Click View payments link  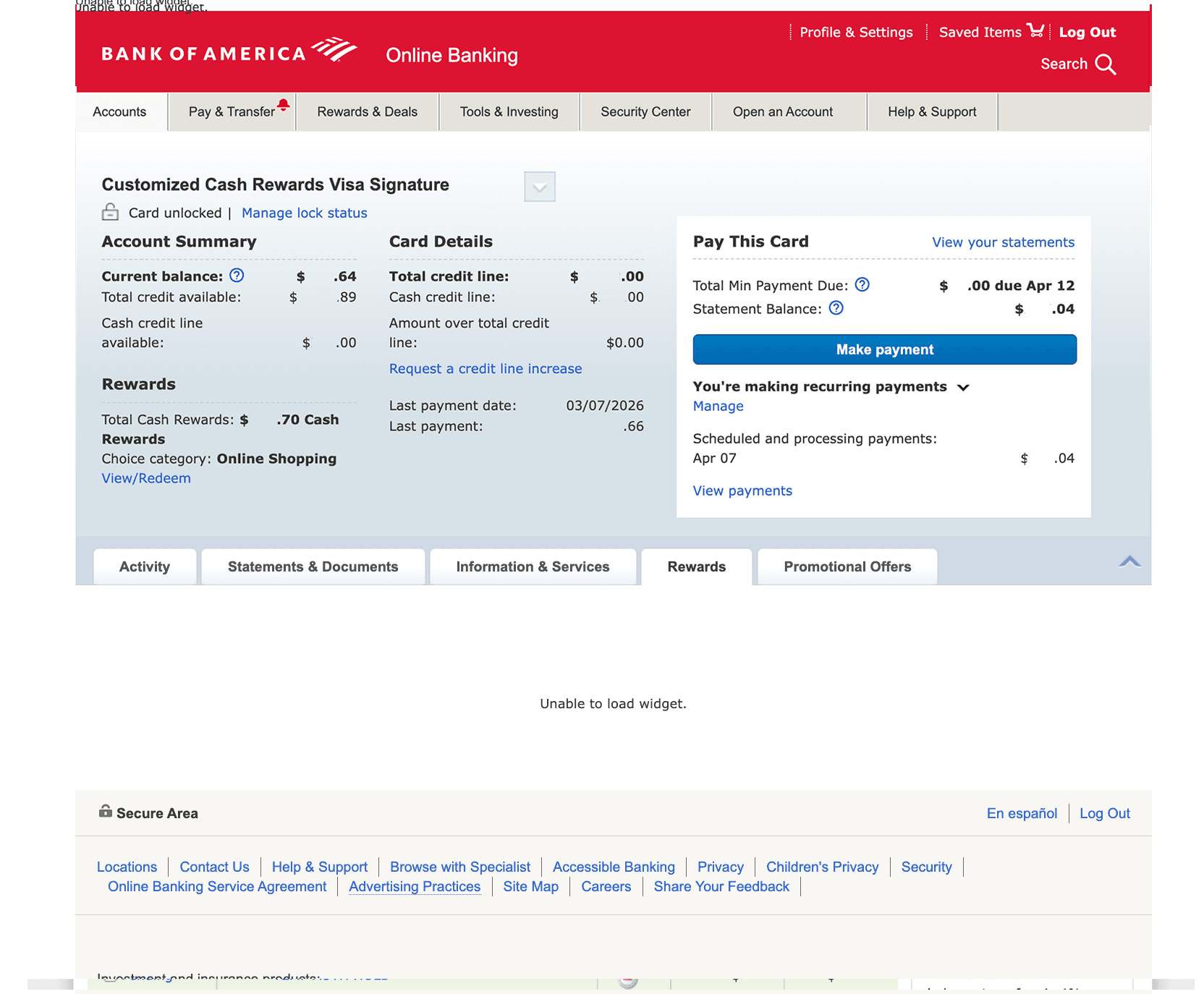pyautogui.click(x=742, y=490)
